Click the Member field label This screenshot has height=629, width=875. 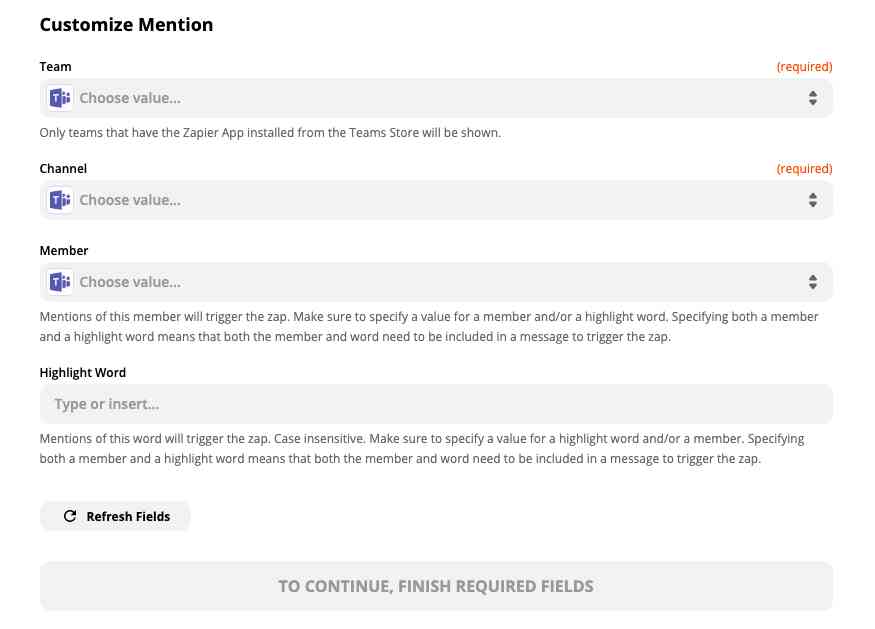(64, 250)
